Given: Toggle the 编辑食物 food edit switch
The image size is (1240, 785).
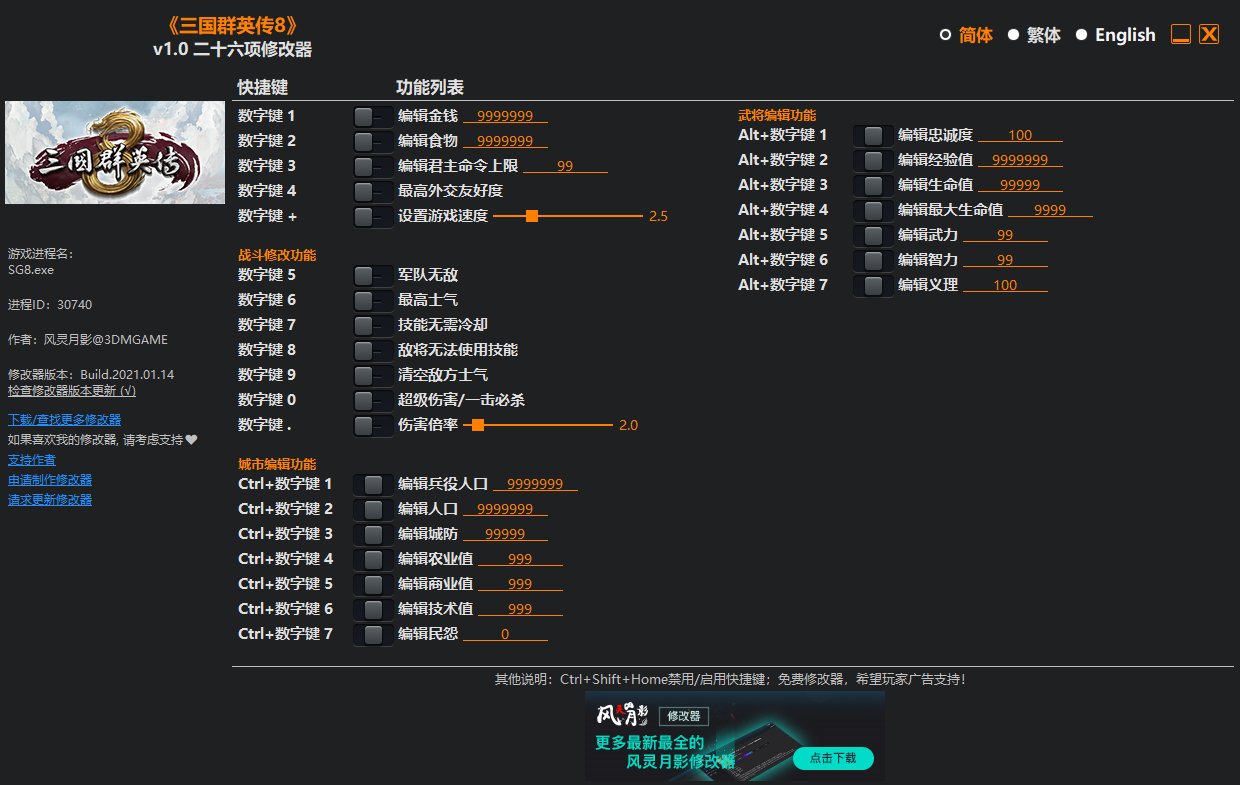Looking at the screenshot, I should 372,140.
